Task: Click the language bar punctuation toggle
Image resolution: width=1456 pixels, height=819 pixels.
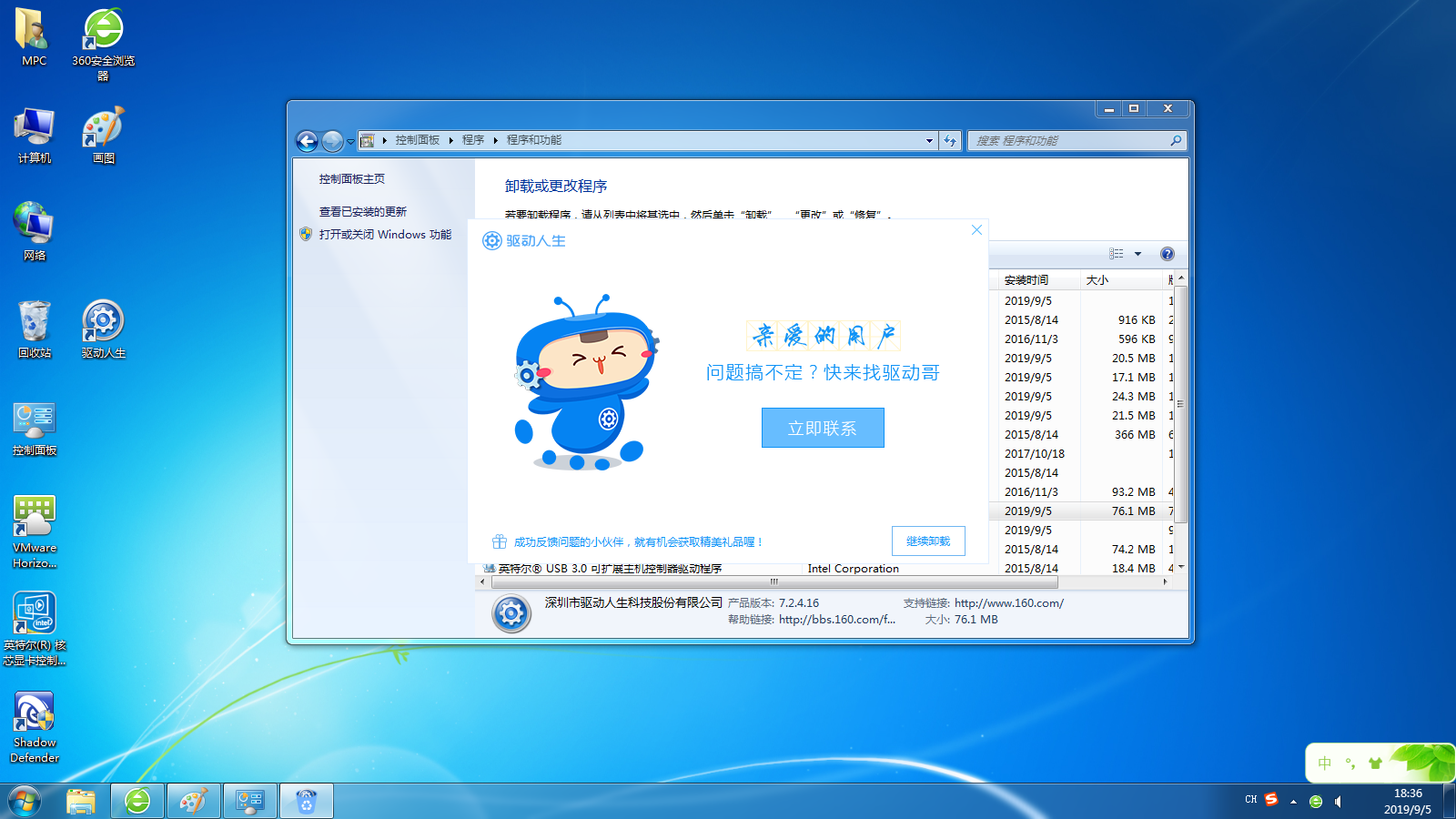Action: (x=1350, y=763)
